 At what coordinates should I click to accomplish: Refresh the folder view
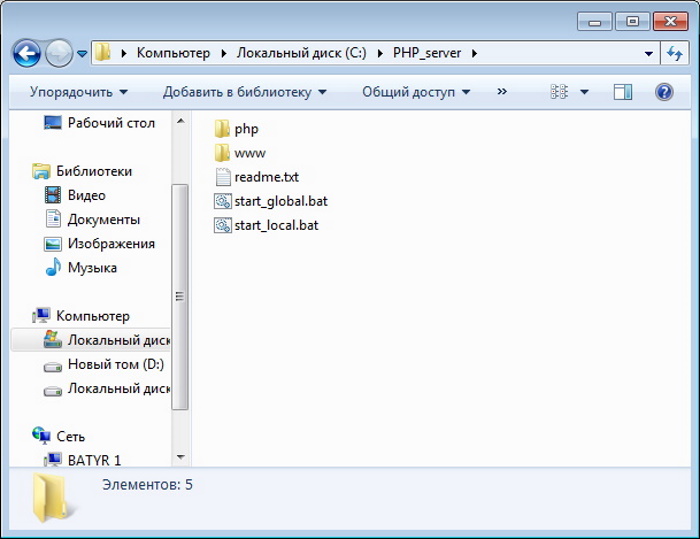(674, 54)
